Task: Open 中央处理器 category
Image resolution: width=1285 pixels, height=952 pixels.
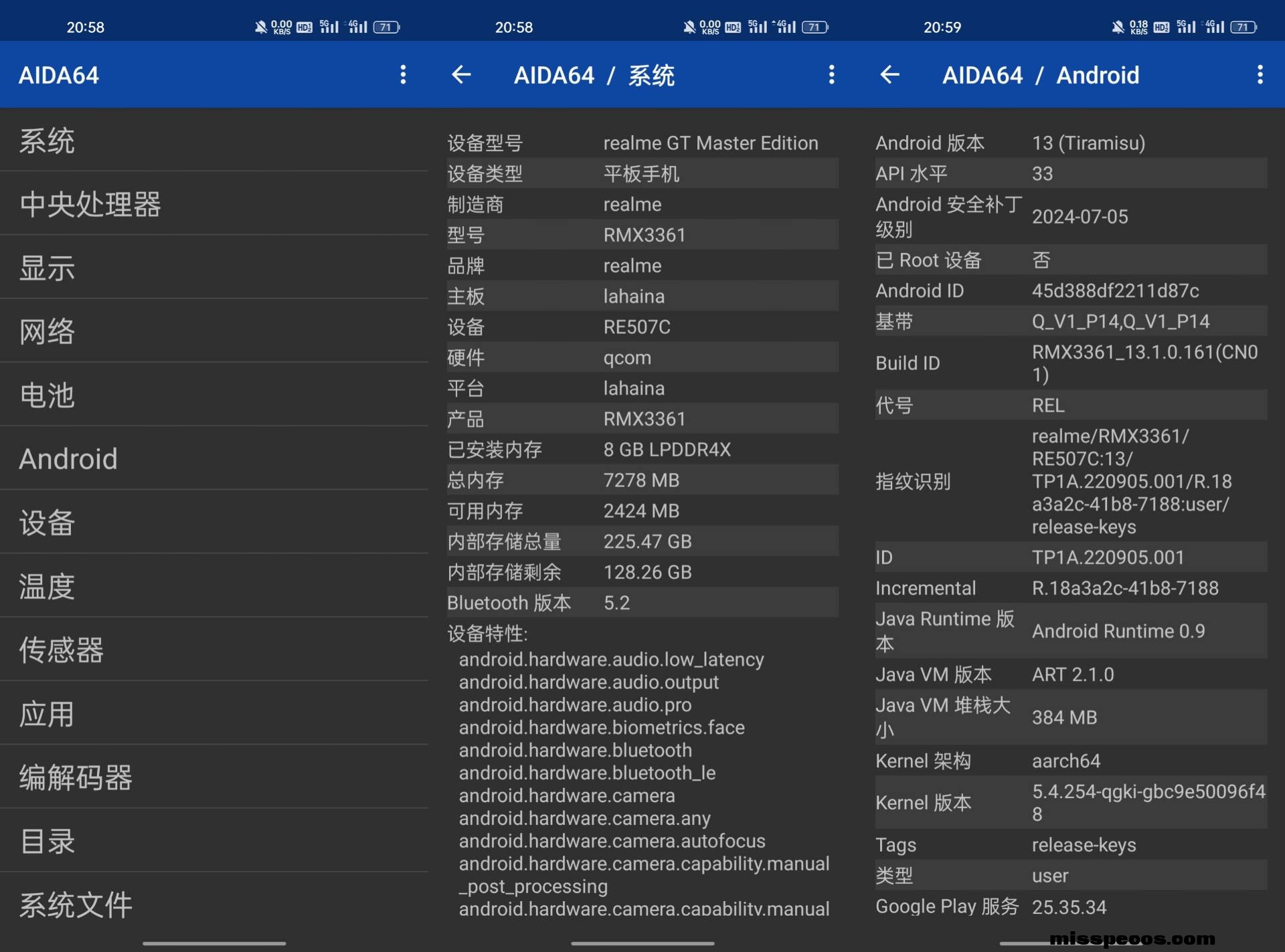Action: 90,205
